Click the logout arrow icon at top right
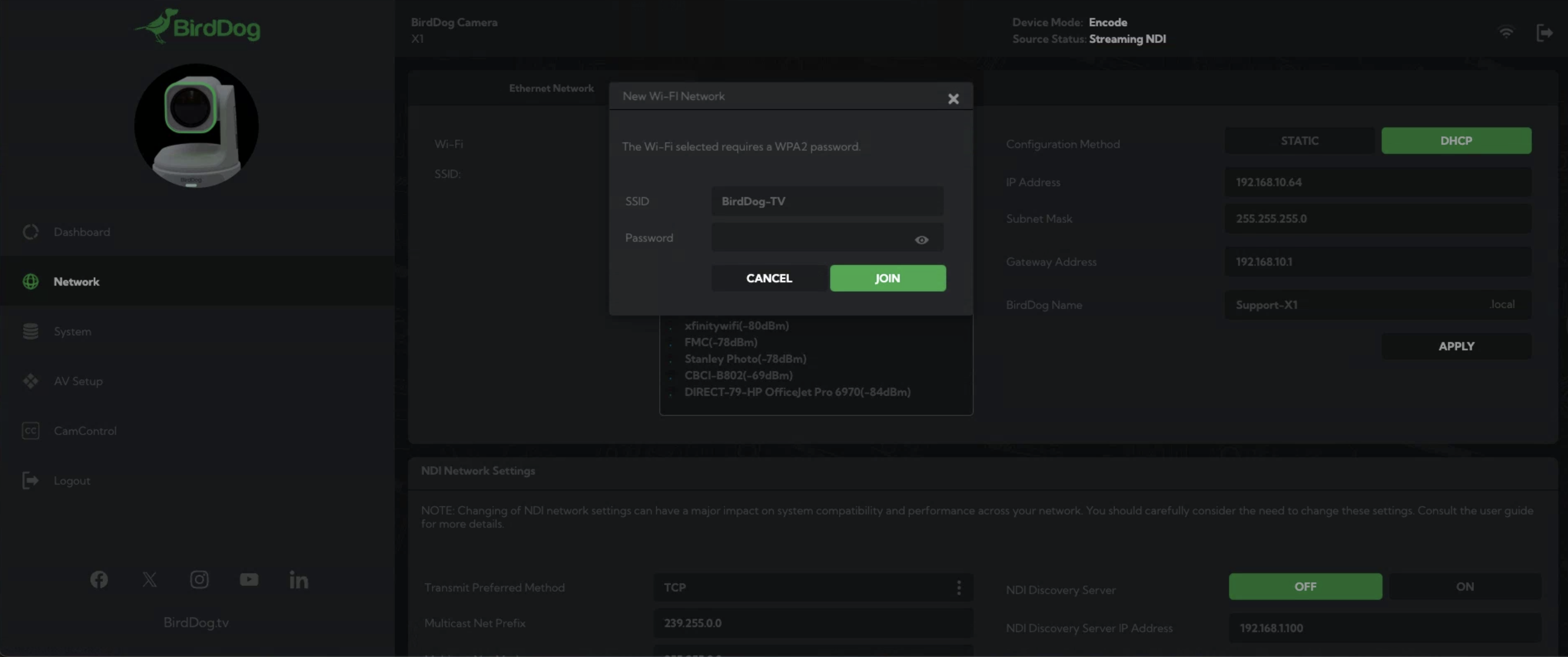The image size is (1568, 657). pyautogui.click(x=1544, y=31)
